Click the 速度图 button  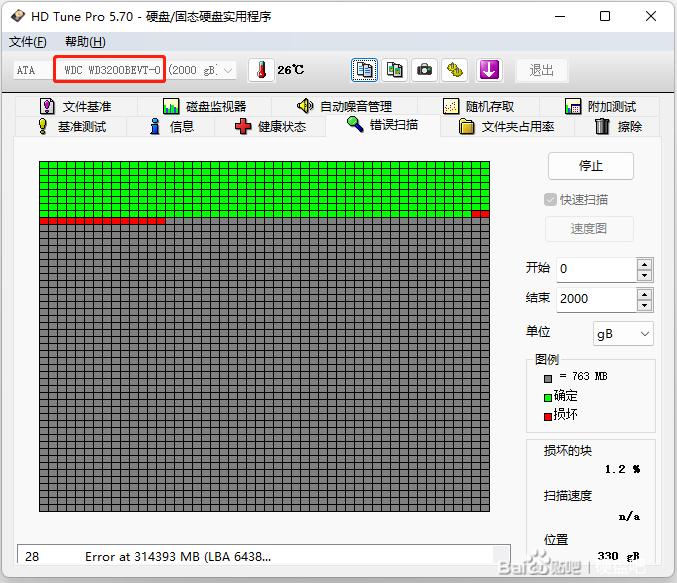coord(589,228)
